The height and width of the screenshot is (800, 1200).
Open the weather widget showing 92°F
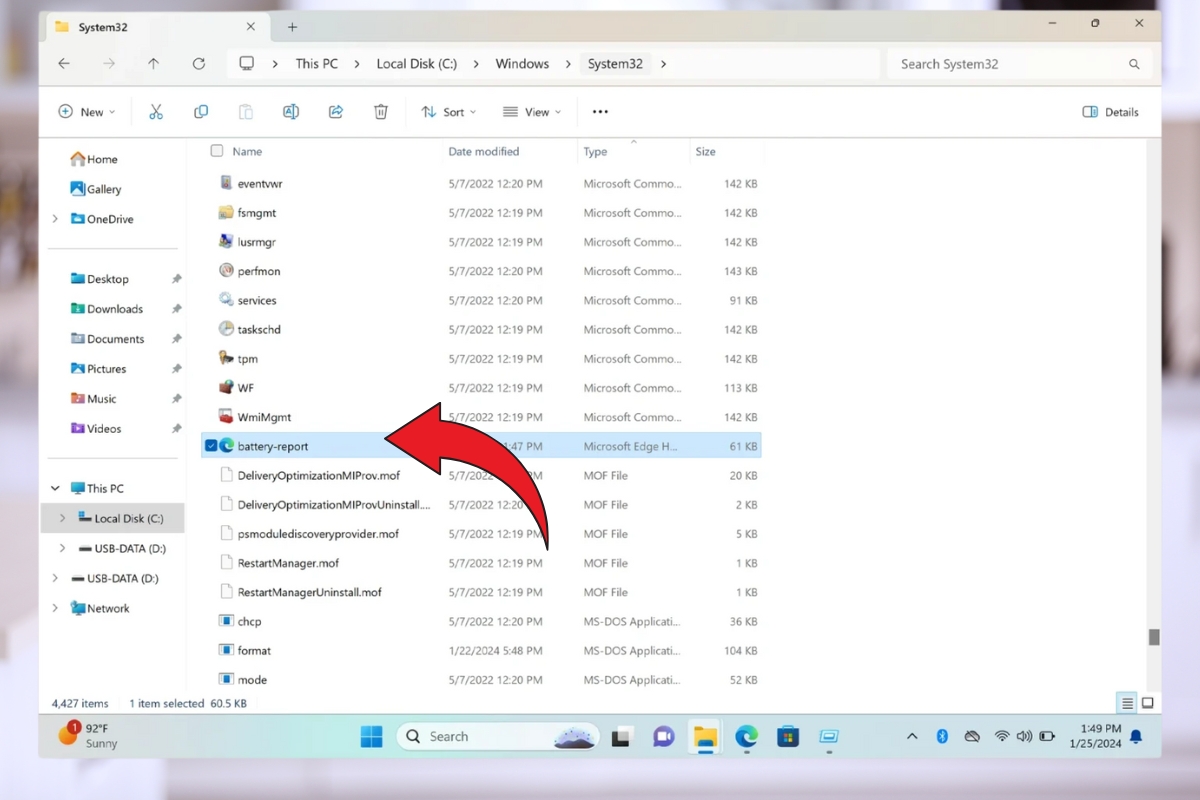[88, 736]
